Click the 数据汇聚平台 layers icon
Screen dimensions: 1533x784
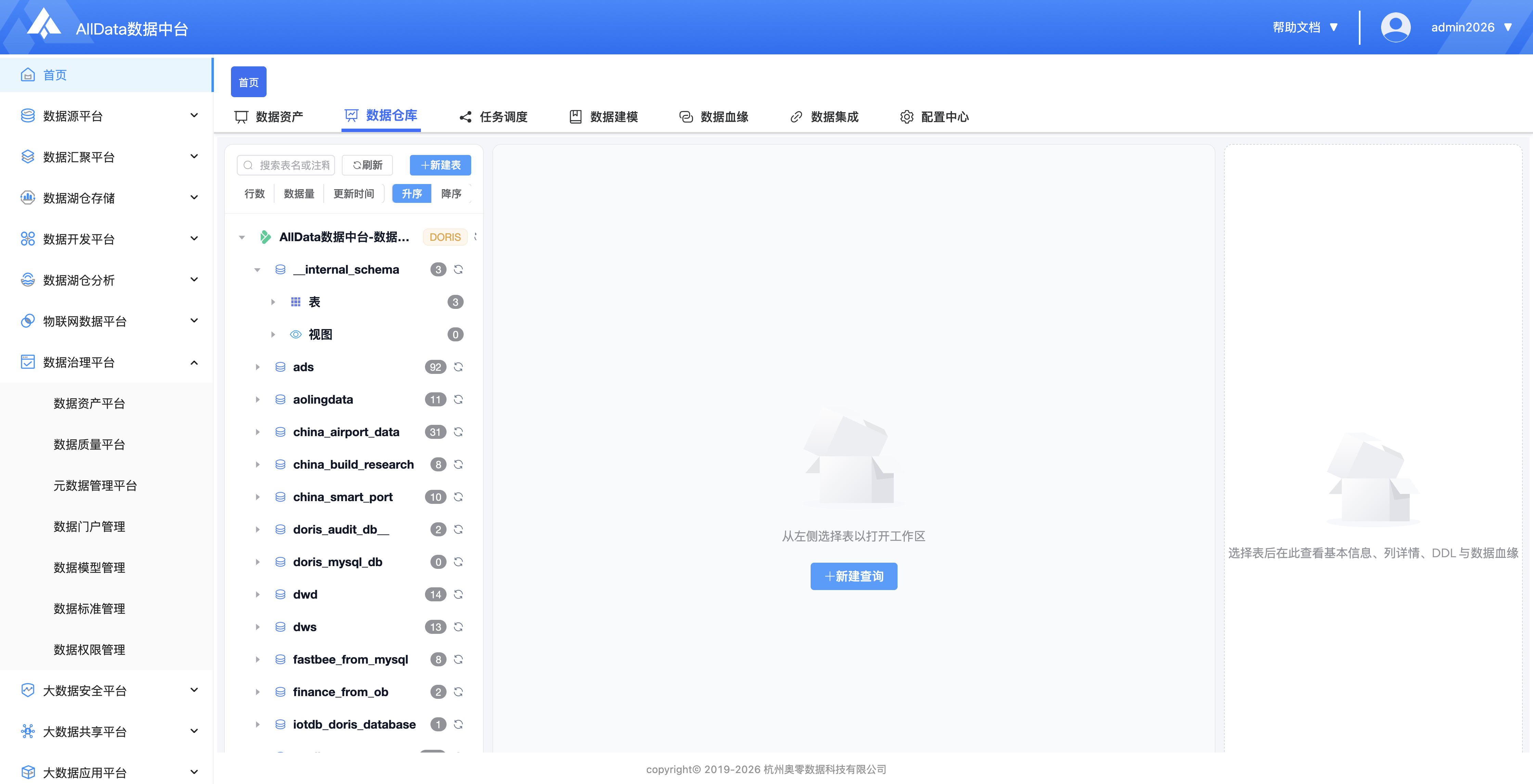pos(27,157)
